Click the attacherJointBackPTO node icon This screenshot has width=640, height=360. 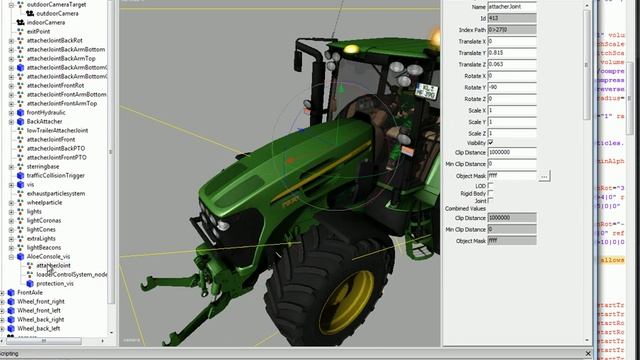click(20, 149)
